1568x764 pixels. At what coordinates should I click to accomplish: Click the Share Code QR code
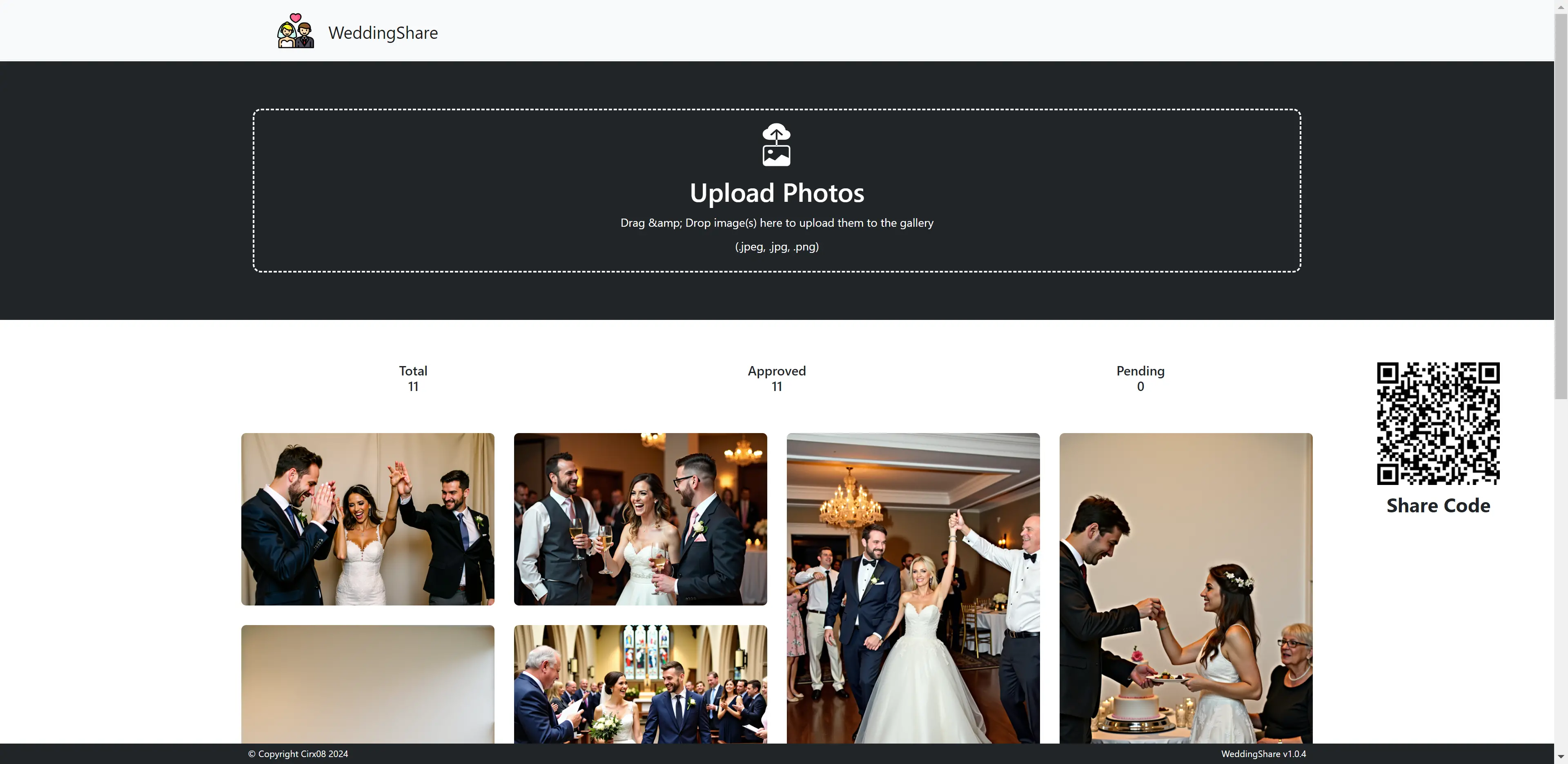1438,423
